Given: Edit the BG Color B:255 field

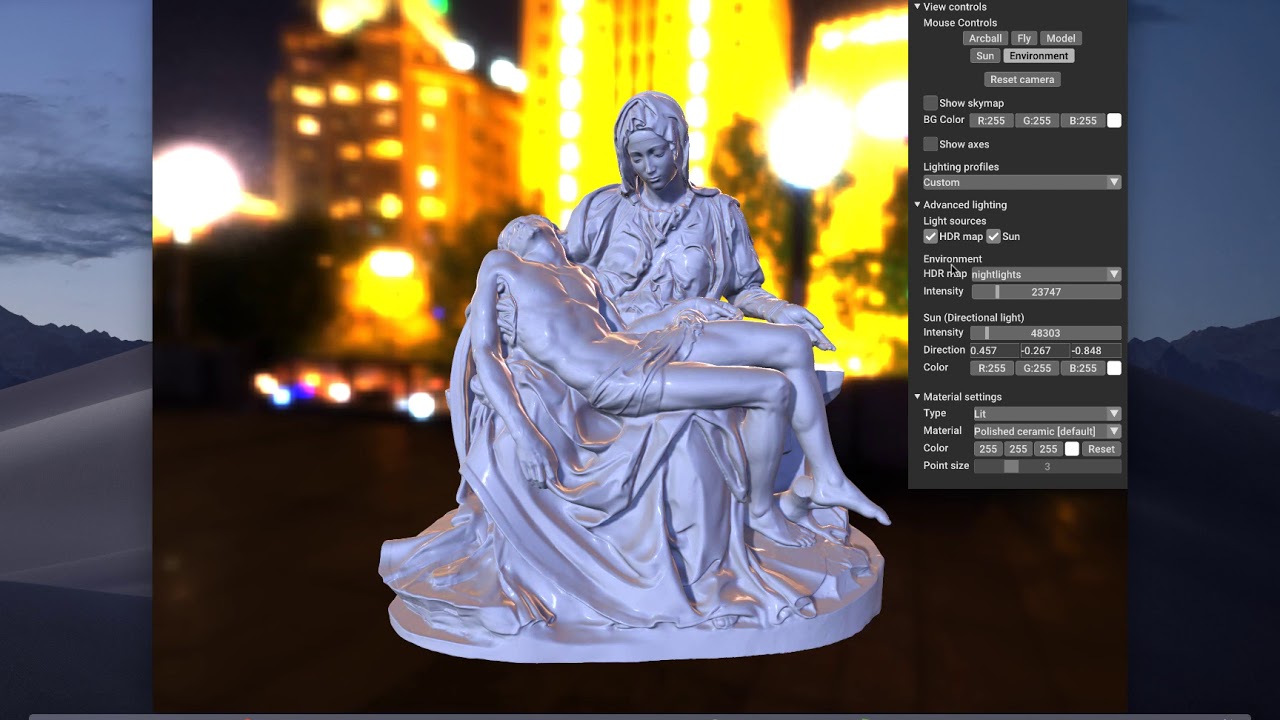Looking at the screenshot, I should [x=1083, y=121].
